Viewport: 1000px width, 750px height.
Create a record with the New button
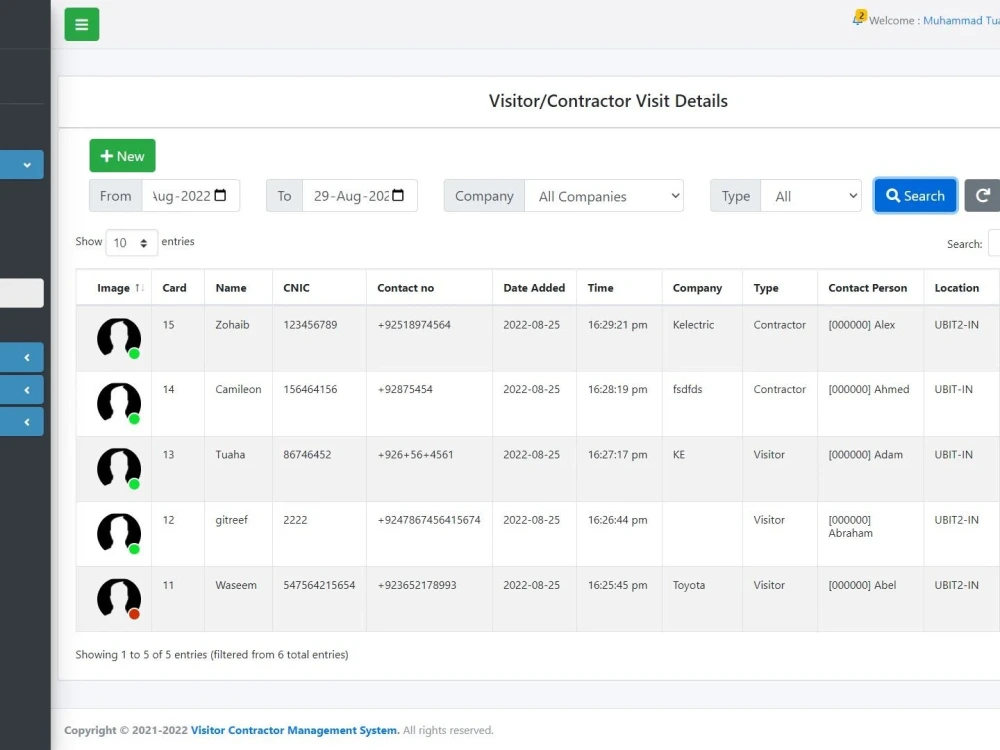(122, 155)
